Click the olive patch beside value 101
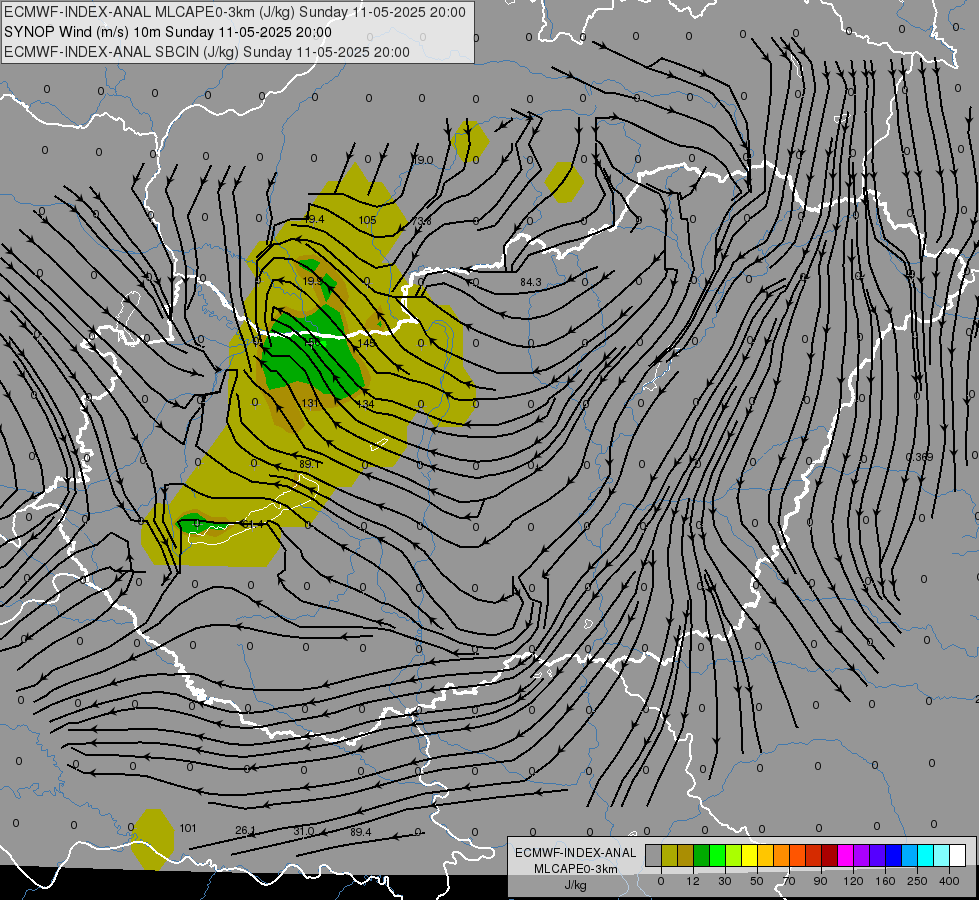 [152, 839]
